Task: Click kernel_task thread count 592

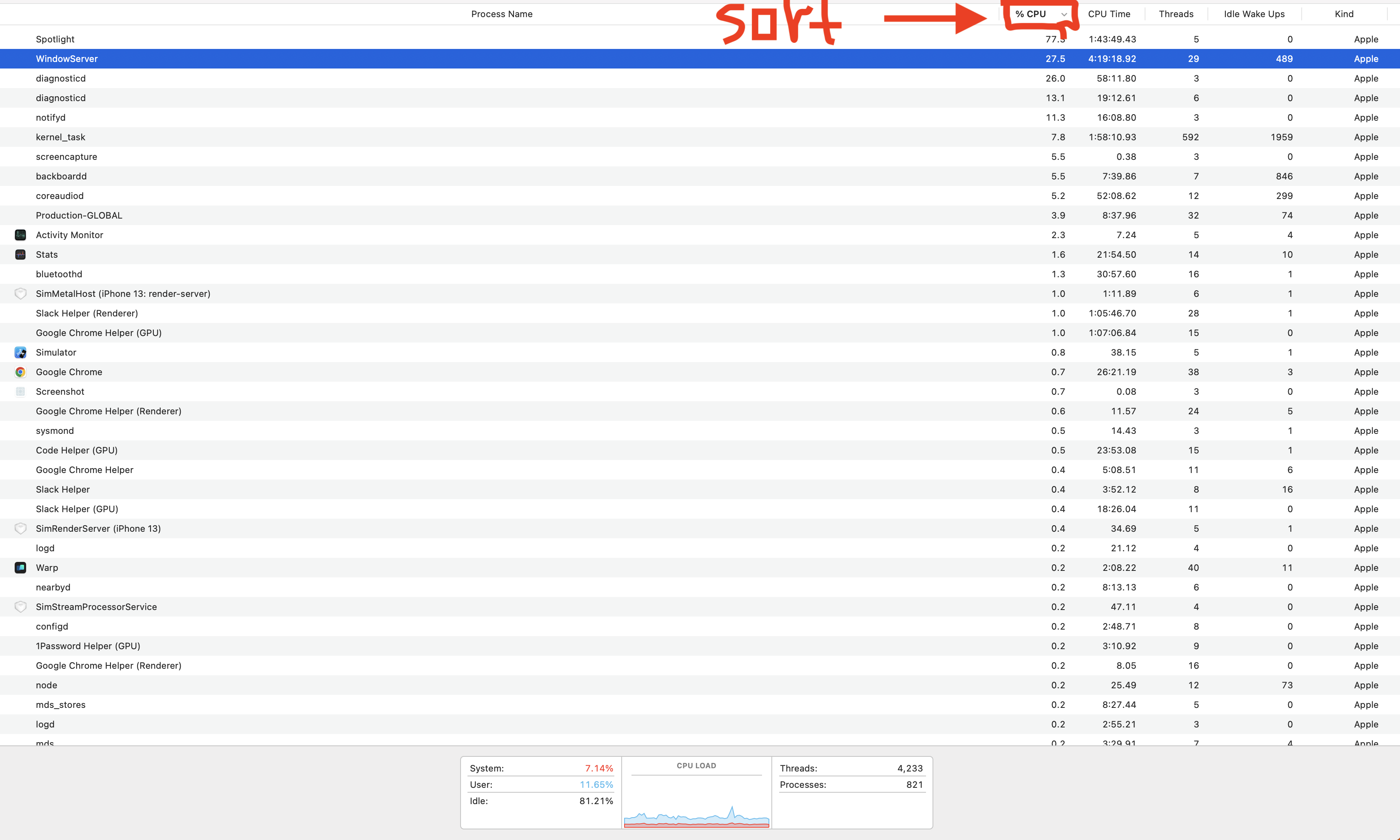Action: tap(1190, 137)
